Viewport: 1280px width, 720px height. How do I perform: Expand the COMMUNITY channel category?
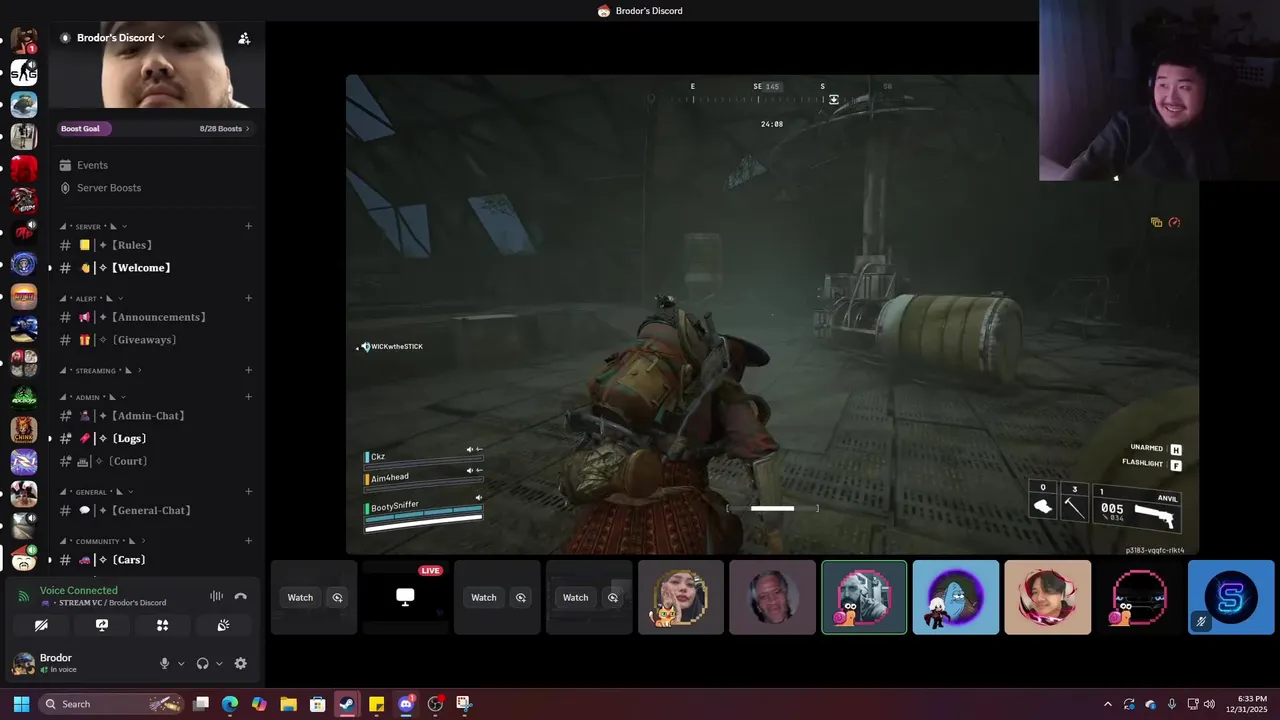101,541
